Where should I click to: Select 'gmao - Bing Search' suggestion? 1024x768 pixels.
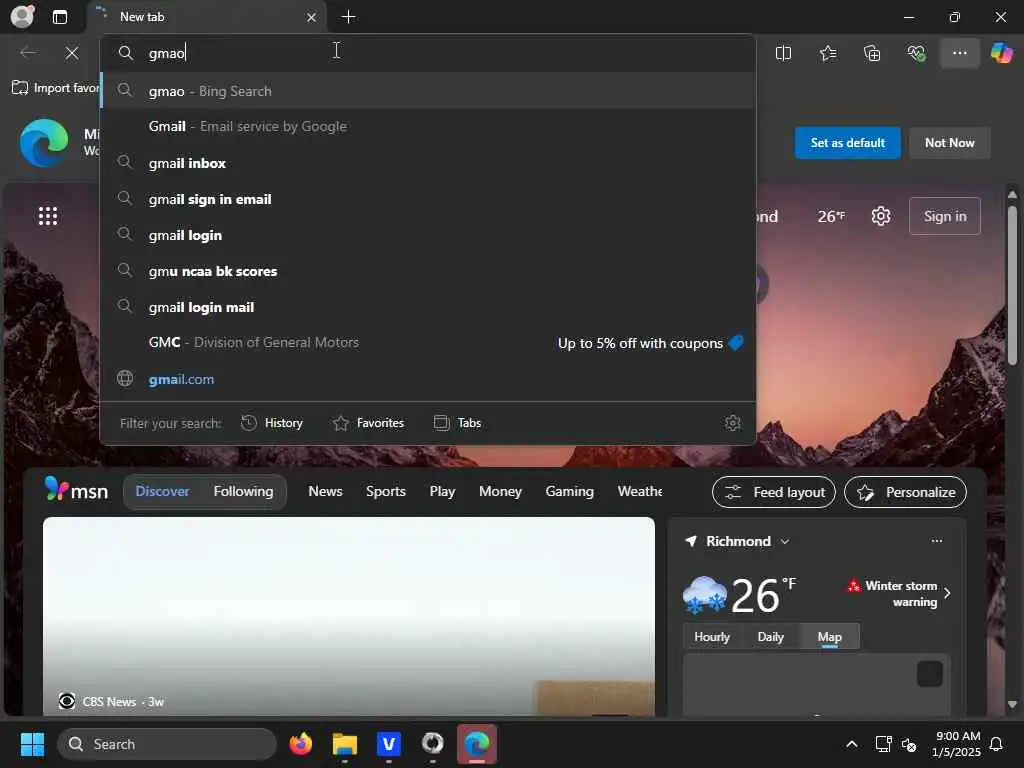point(428,91)
